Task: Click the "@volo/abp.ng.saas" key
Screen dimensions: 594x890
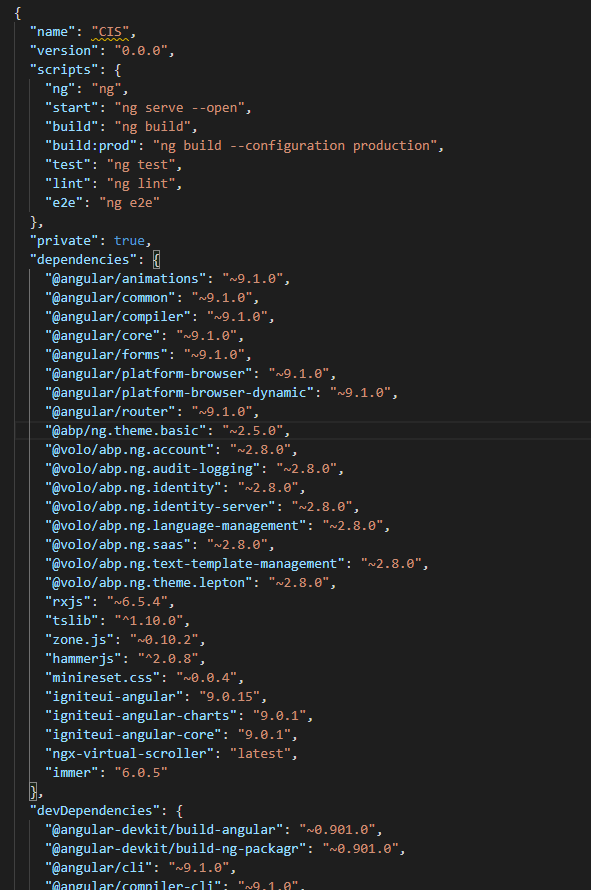Action: pyautogui.click(x=117, y=545)
